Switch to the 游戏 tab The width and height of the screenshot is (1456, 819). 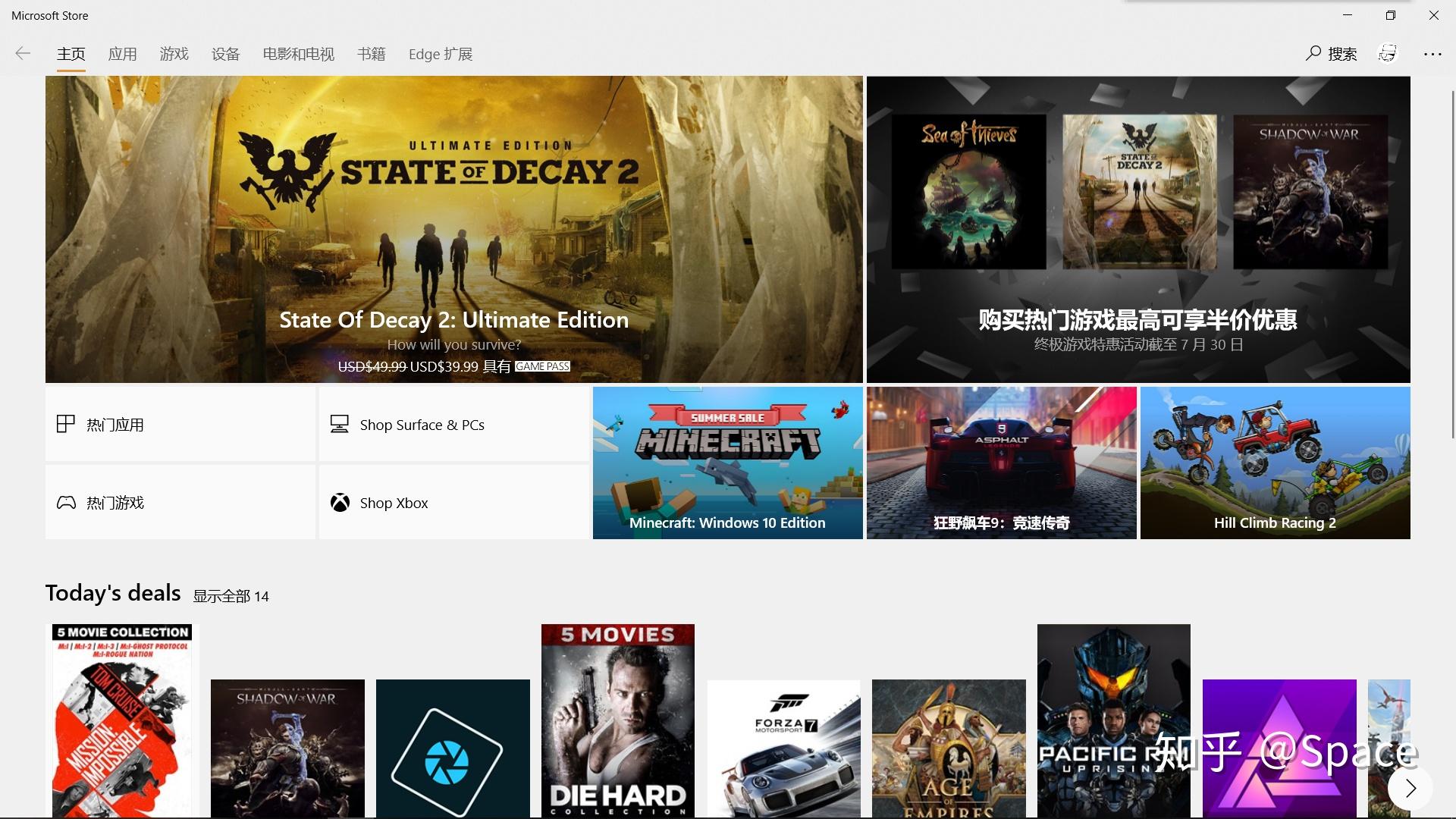click(174, 54)
